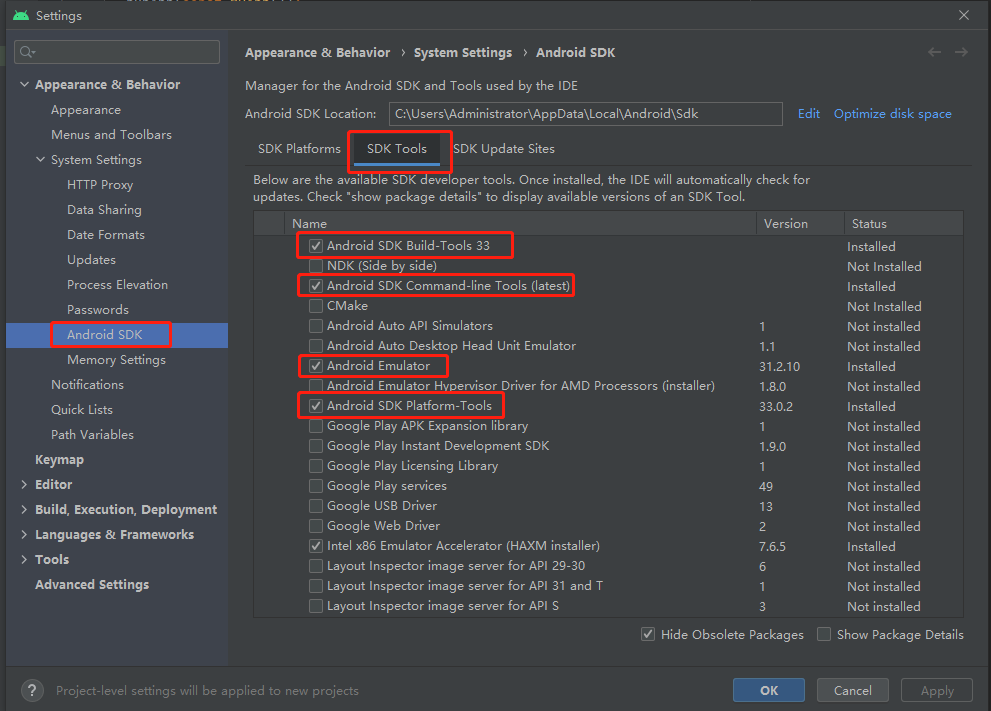The width and height of the screenshot is (991, 711).
Task: Click the Cancel button
Action: tap(853, 690)
